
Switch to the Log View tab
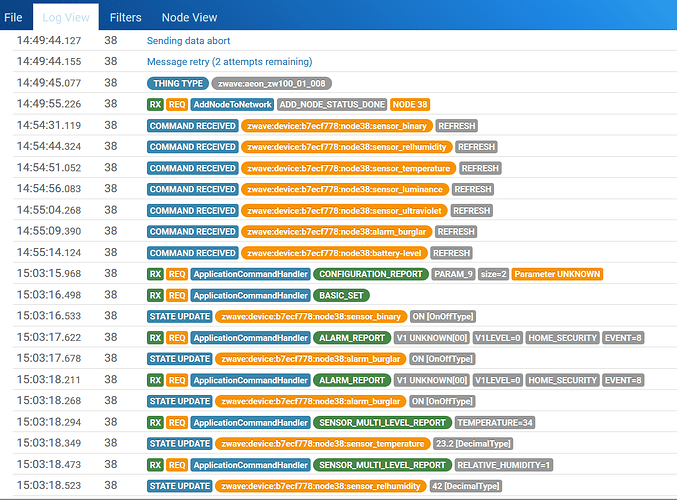coord(66,17)
